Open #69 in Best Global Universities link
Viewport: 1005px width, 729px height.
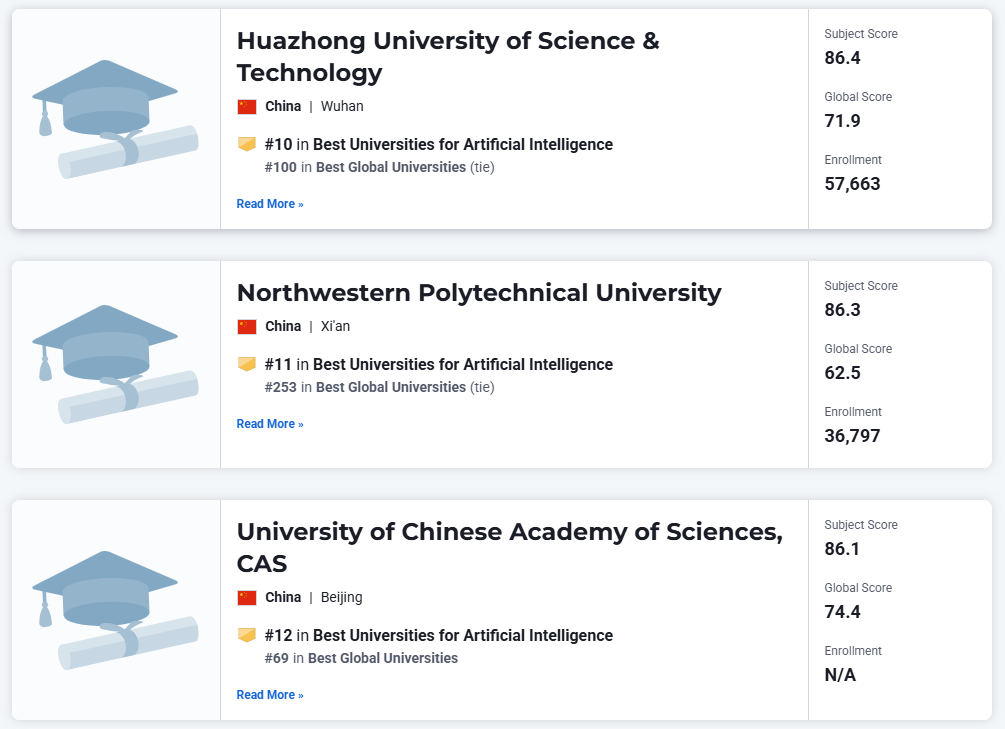pyautogui.click(x=361, y=658)
